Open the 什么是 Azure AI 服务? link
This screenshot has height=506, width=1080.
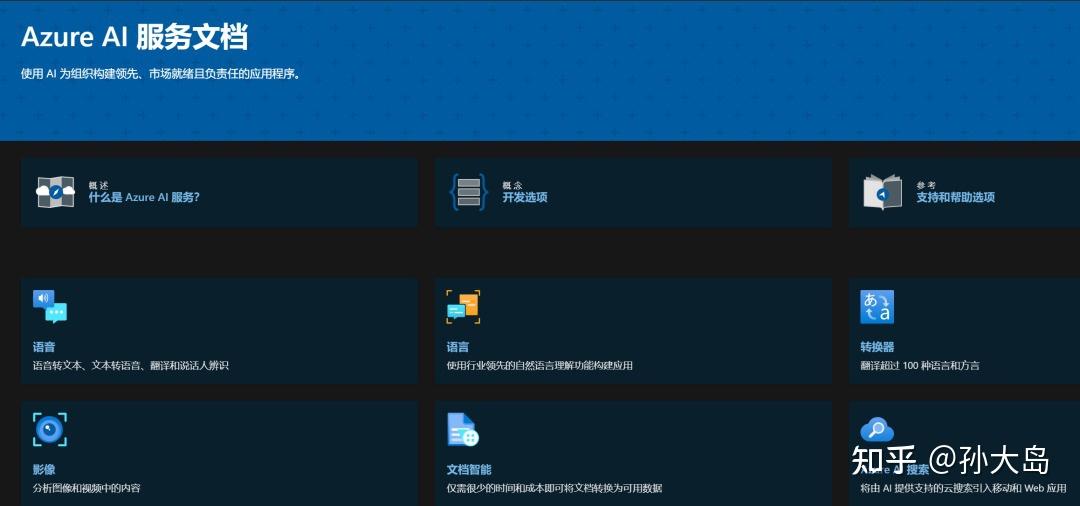(x=144, y=198)
